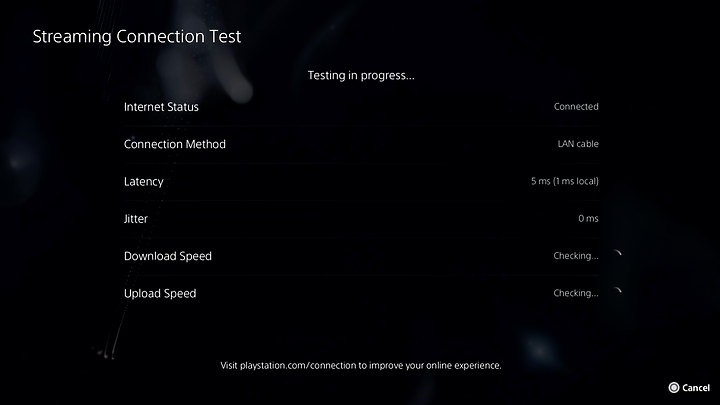Screen dimensions: 720x405
Task: Select the Download Speed row label
Action: (168, 256)
